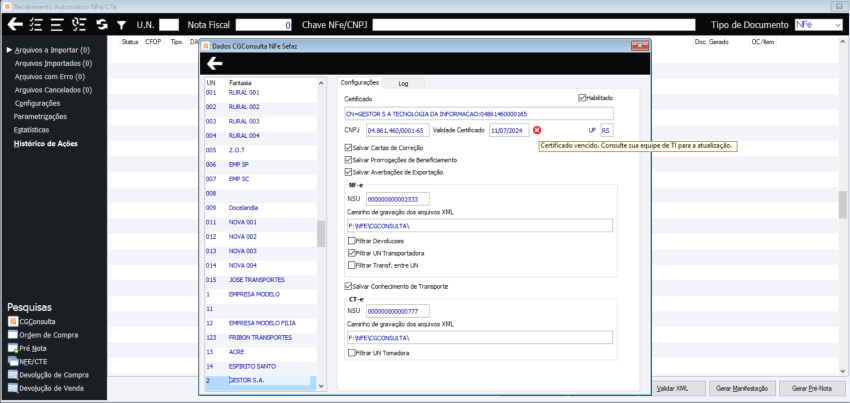Click NF-e XML path field
This screenshot has height=403, width=850.
click(x=480, y=226)
